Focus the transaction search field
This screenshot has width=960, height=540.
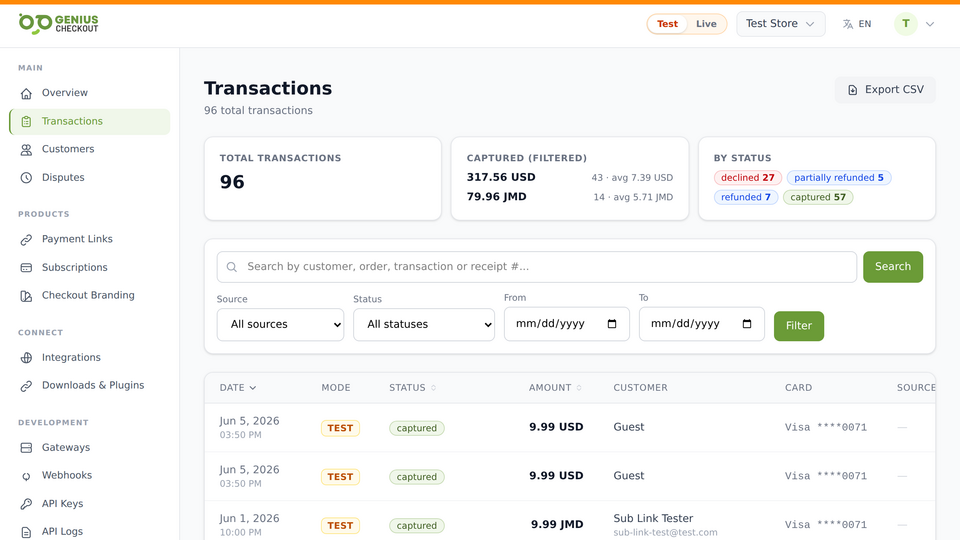click(536, 267)
